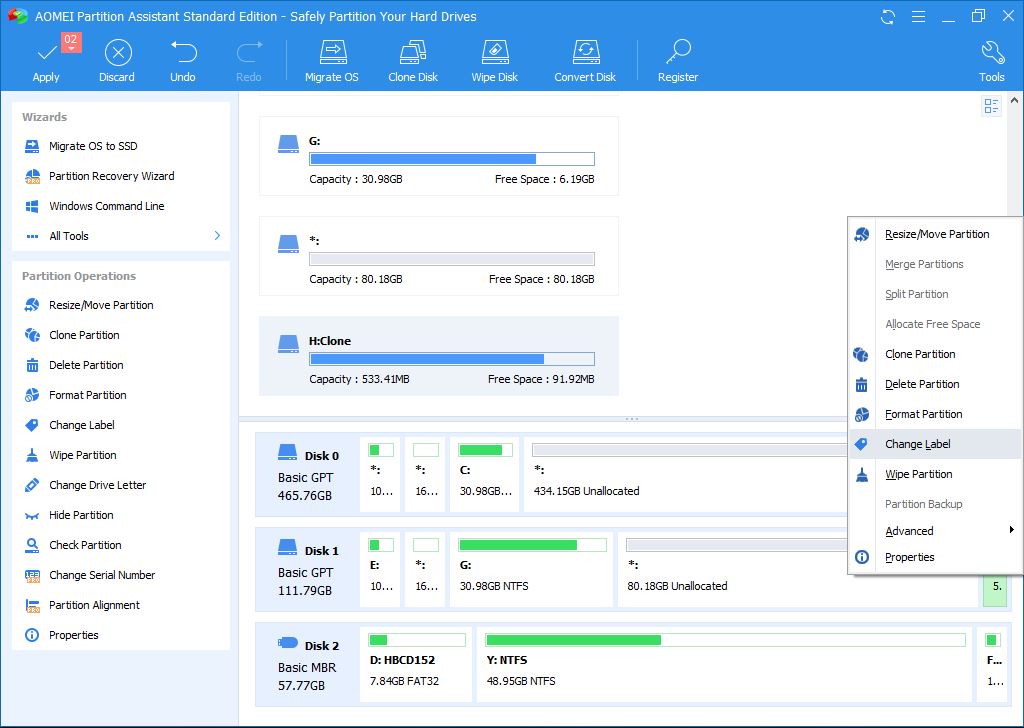The width and height of the screenshot is (1024, 728).
Task: Click Partition Recovery Wizard in the sidebar
Action: 111,176
